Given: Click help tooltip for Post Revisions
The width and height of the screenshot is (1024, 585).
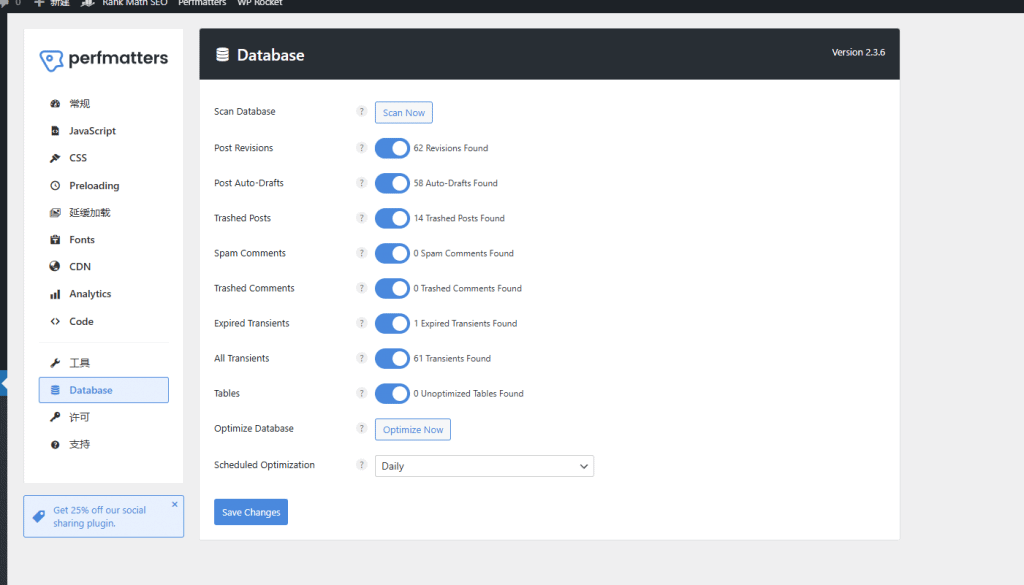Looking at the screenshot, I should coord(362,148).
